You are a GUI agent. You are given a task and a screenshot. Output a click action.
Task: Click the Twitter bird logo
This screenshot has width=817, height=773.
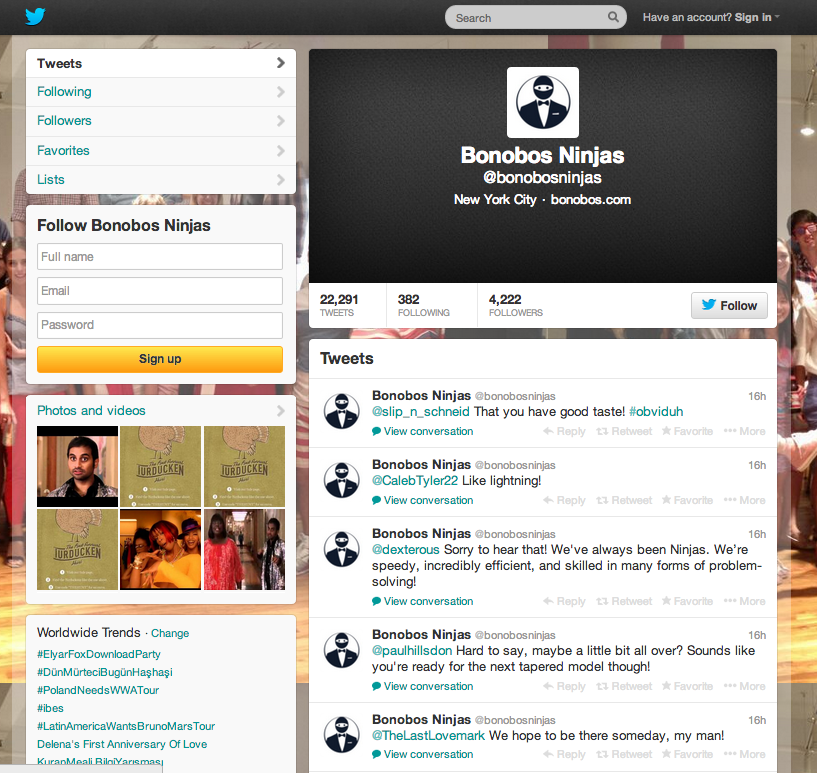(x=35, y=17)
